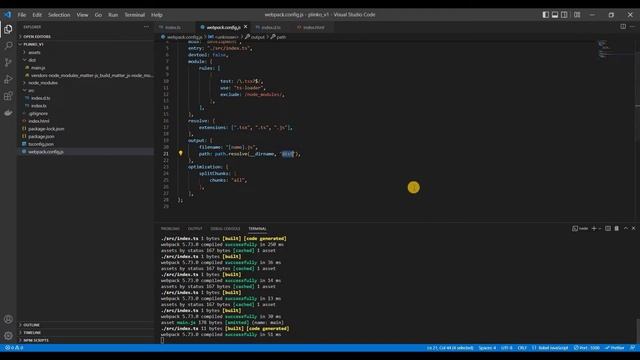
Task: Open the Accounts menu icon
Action: pos(8,319)
